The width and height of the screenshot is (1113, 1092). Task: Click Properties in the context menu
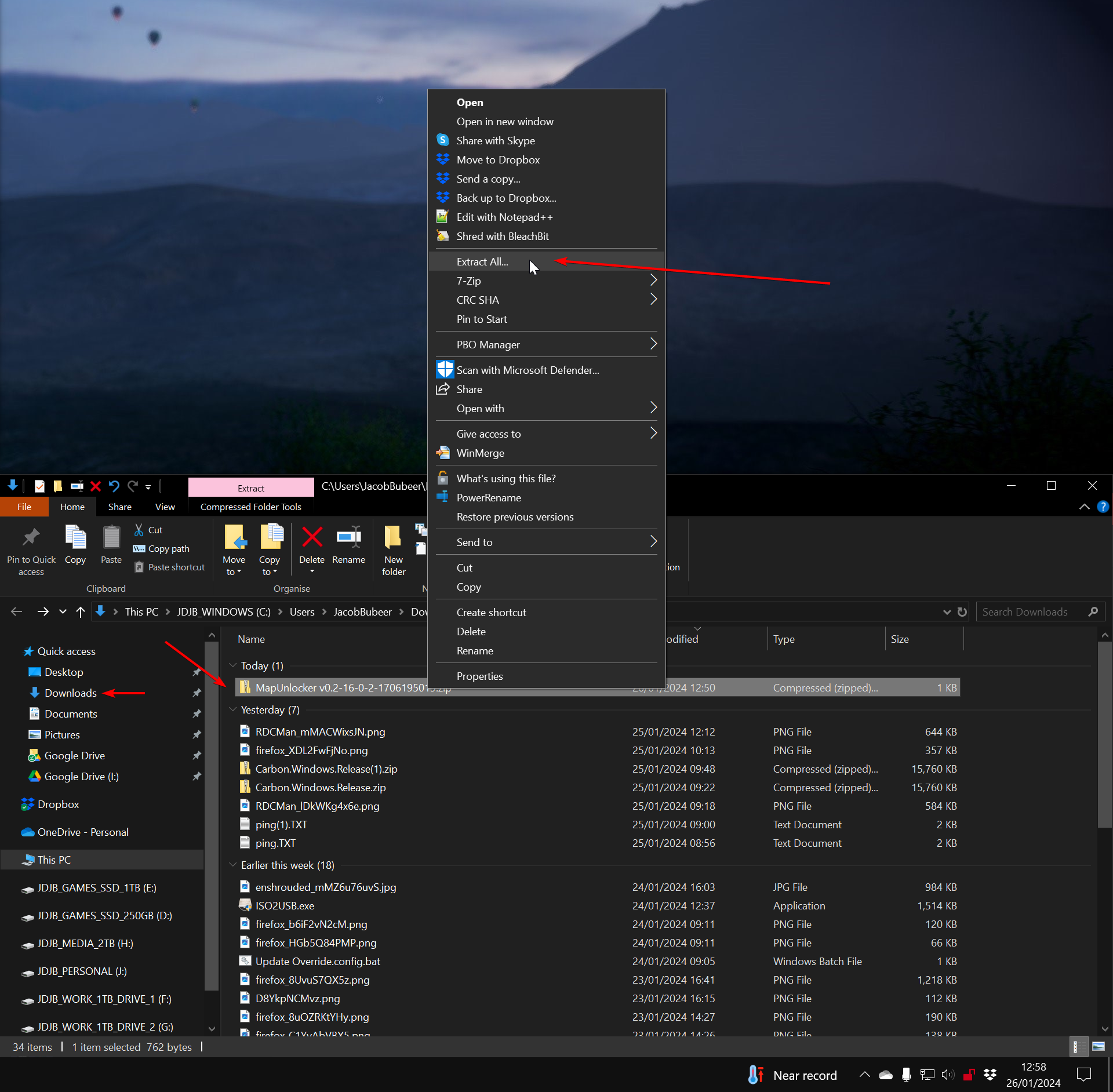click(479, 676)
